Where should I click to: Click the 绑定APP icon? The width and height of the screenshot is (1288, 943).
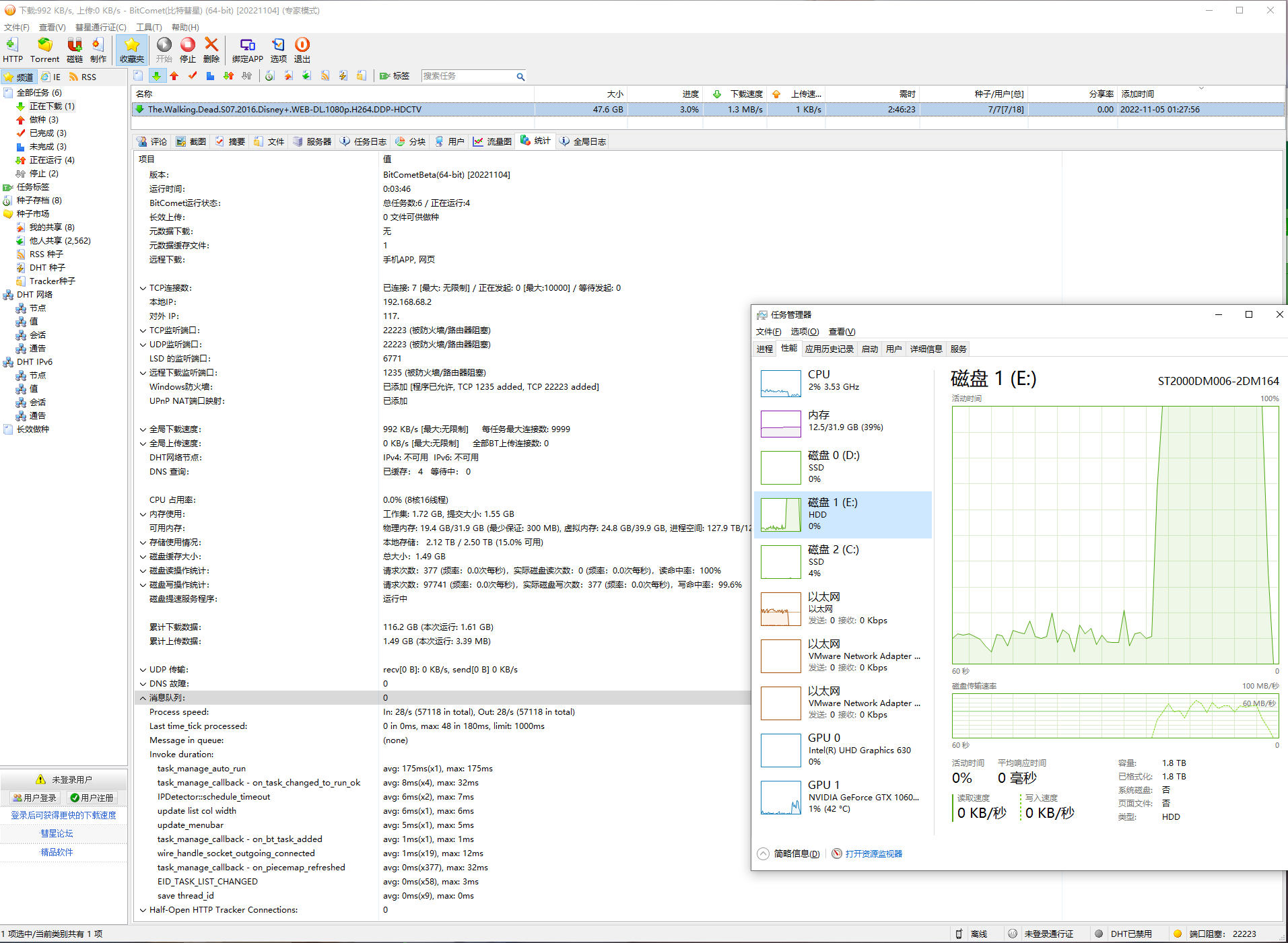pyautogui.click(x=247, y=50)
